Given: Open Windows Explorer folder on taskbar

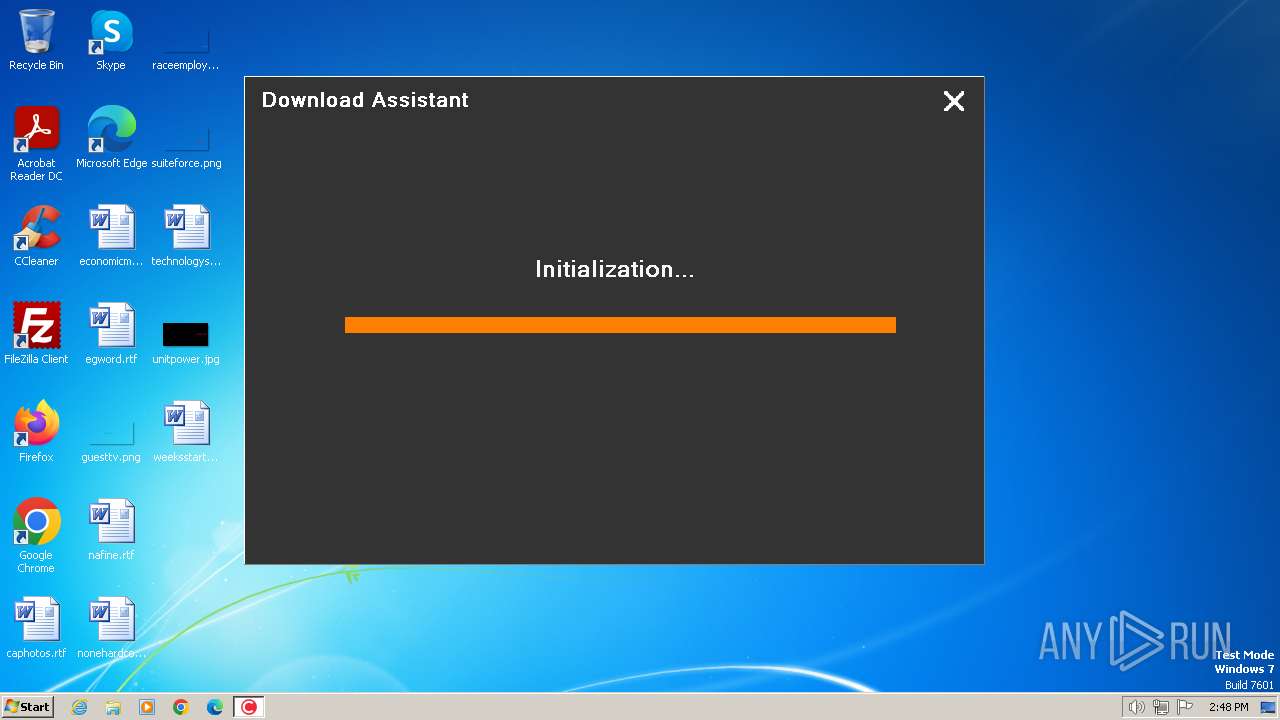Looking at the screenshot, I should pyautogui.click(x=113, y=707).
